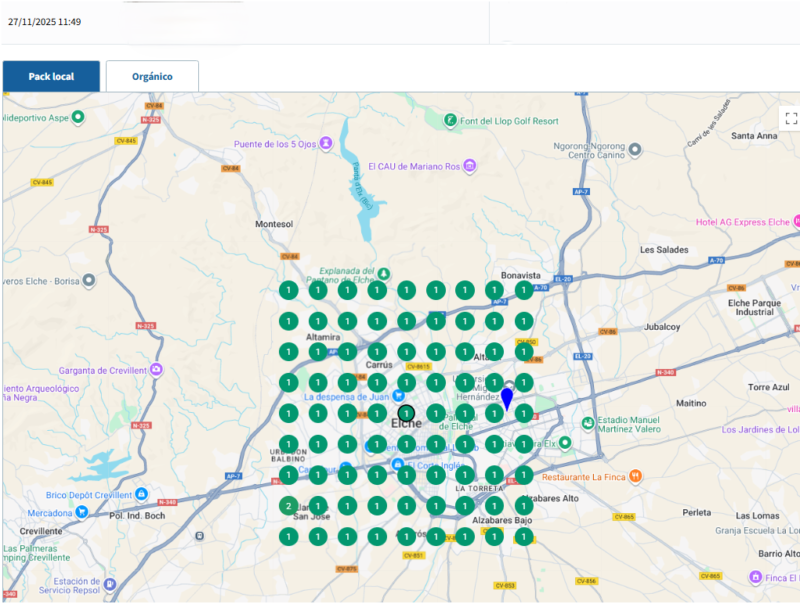Screen dimensions: 800x604
Task: Click La despensa de Juan marker
Action: point(398,396)
